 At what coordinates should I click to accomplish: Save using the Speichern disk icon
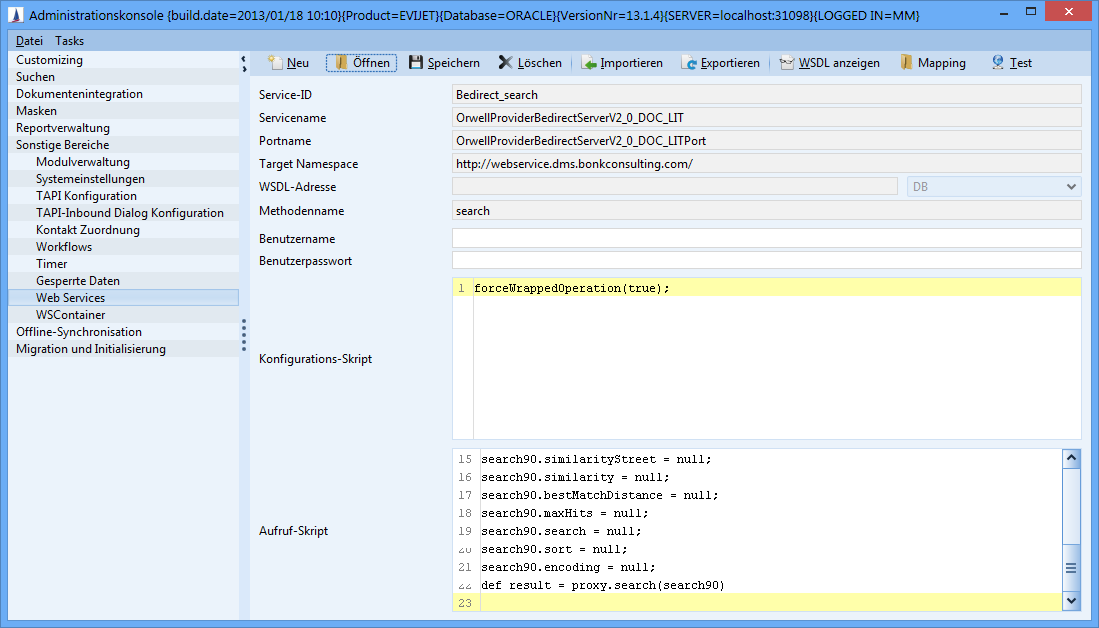pyautogui.click(x=416, y=63)
